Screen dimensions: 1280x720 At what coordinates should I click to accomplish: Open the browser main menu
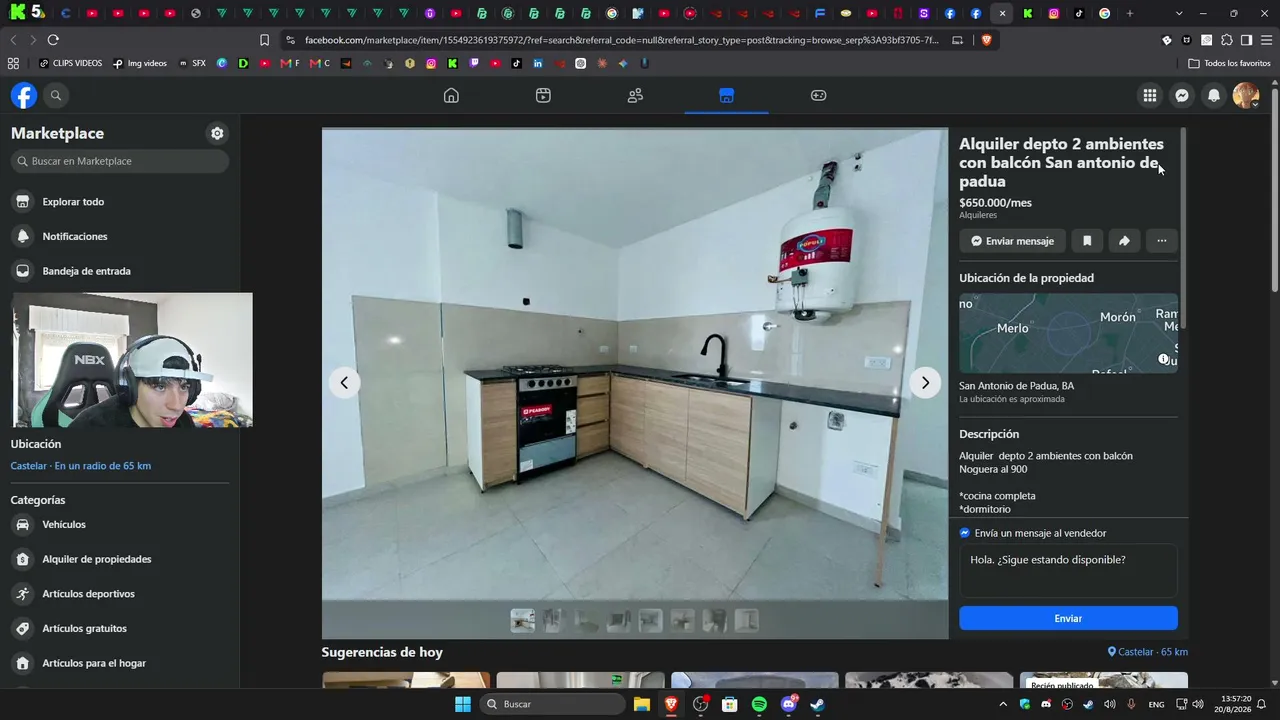pyautogui.click(x=1265, y=40)
